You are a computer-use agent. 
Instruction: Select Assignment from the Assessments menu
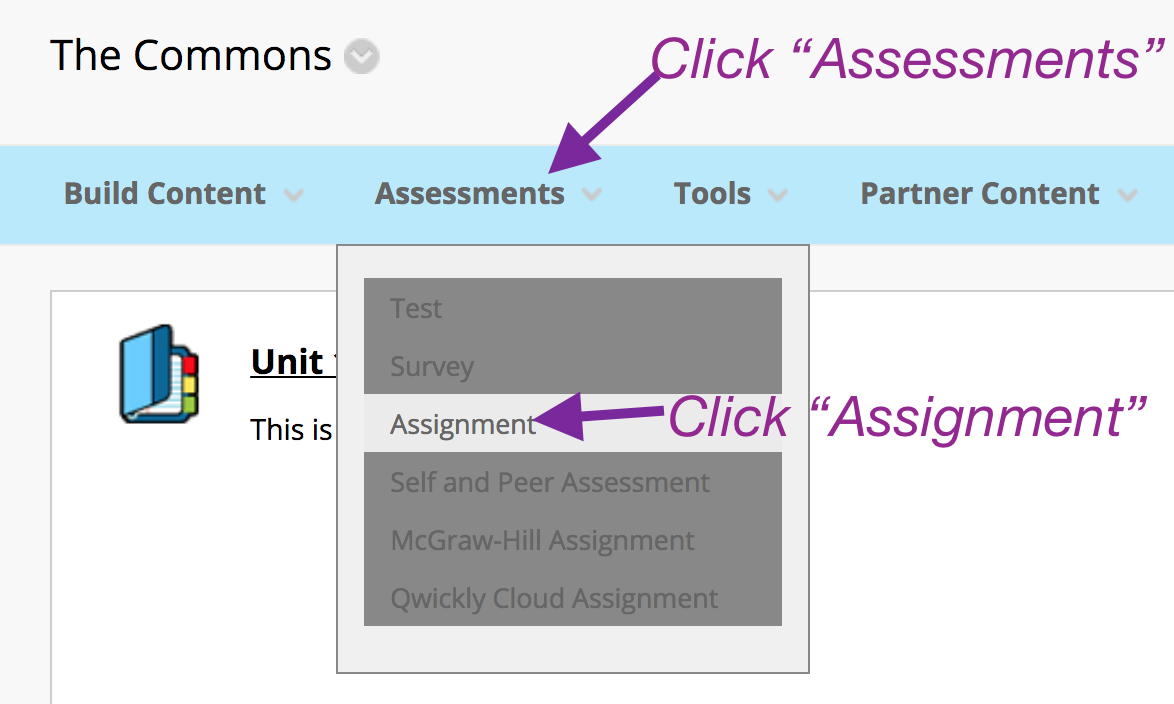[462, 424]
